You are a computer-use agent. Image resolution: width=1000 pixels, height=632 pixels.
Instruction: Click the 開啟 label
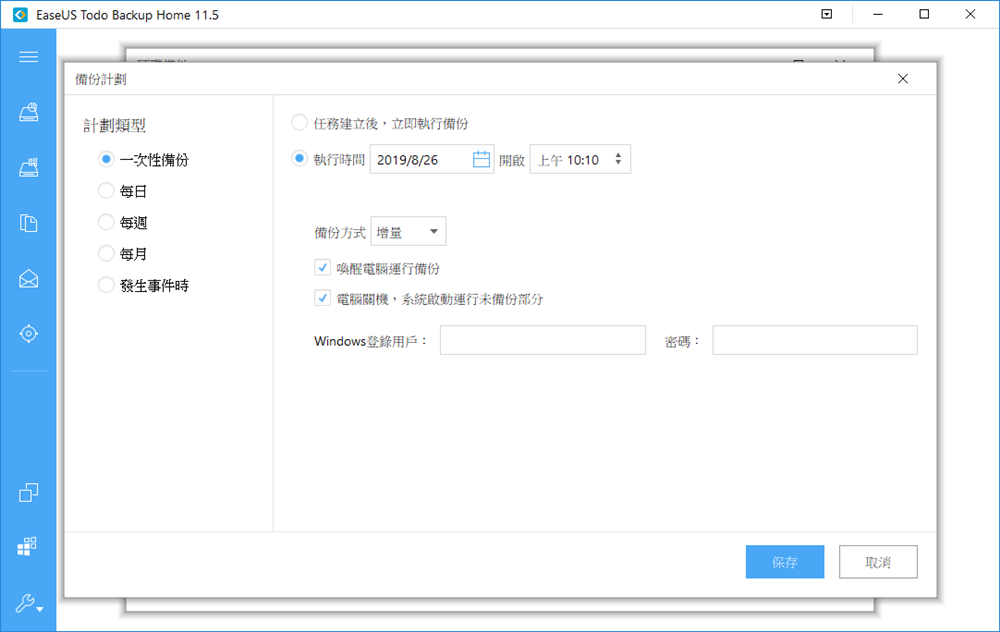click(x=511, y=161)
